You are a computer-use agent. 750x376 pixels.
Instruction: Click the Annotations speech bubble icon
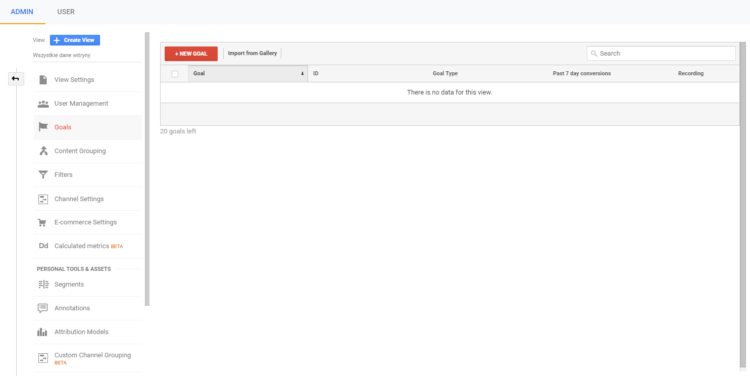43,308
